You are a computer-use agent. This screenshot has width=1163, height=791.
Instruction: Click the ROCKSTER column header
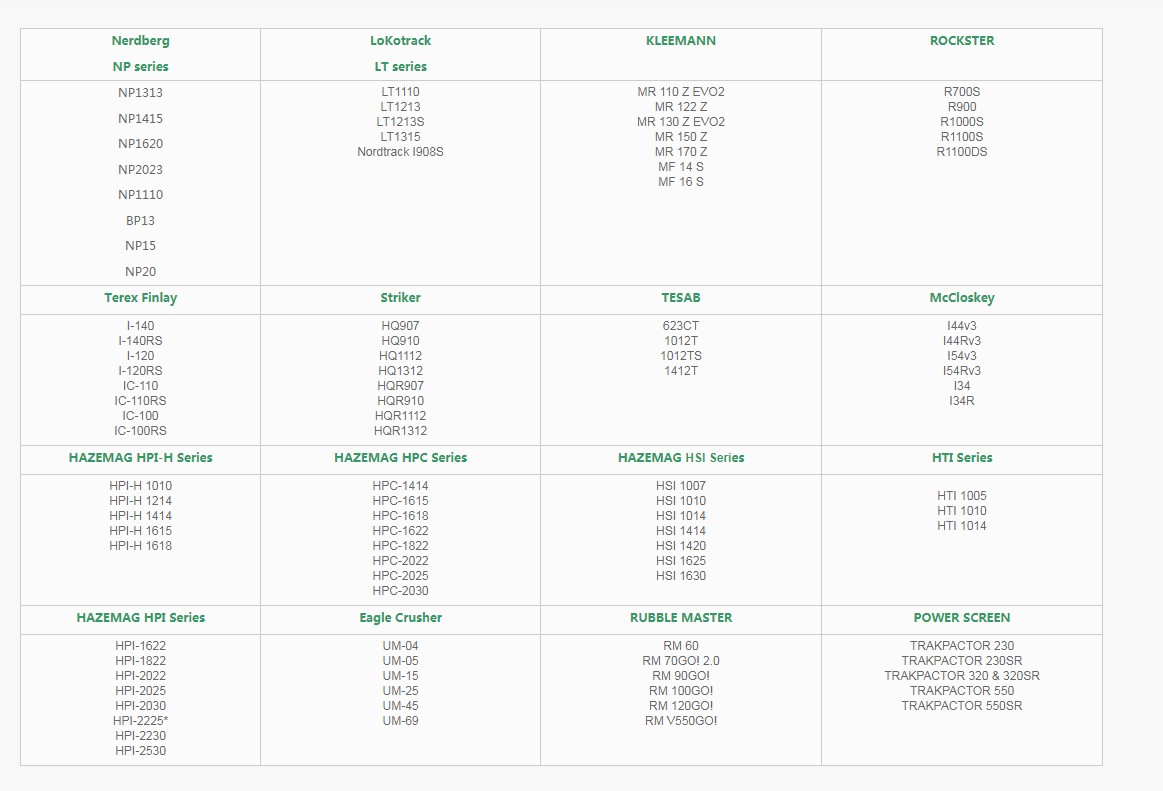[962, 41]
